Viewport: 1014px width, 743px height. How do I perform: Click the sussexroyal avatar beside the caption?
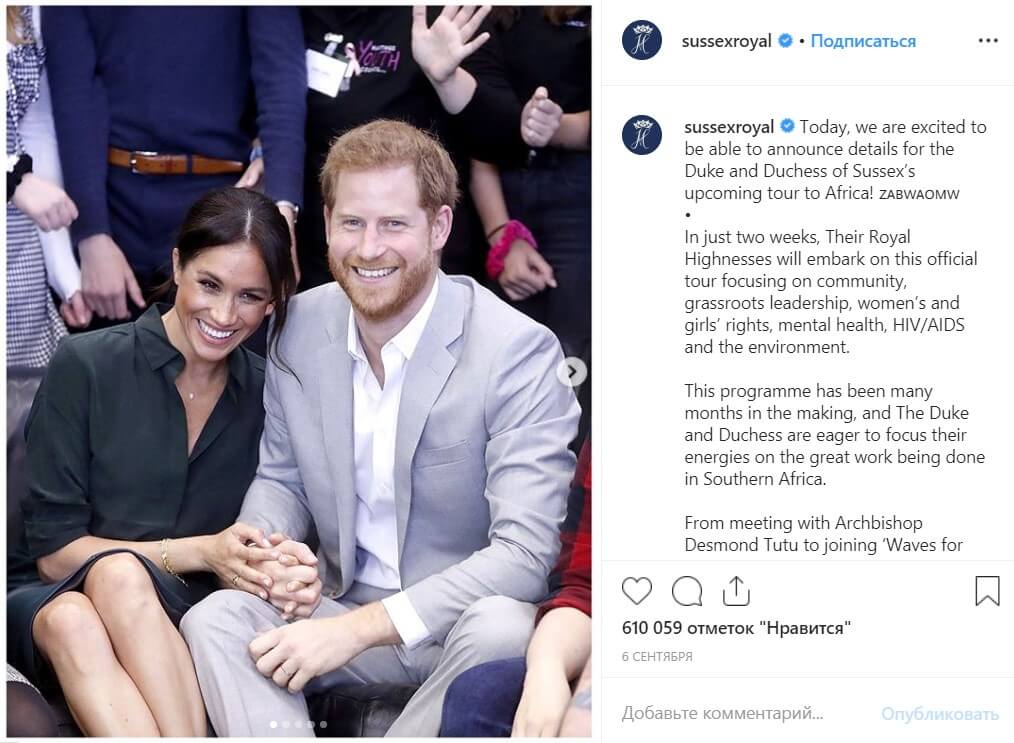(x=642, y=135)
